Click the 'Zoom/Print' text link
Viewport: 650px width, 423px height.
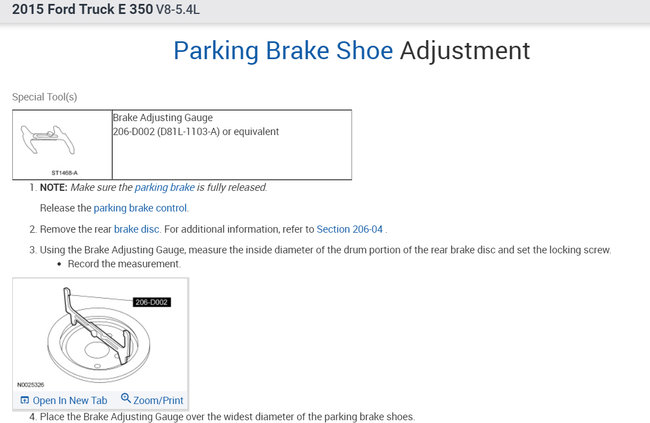tap(158, 400)
